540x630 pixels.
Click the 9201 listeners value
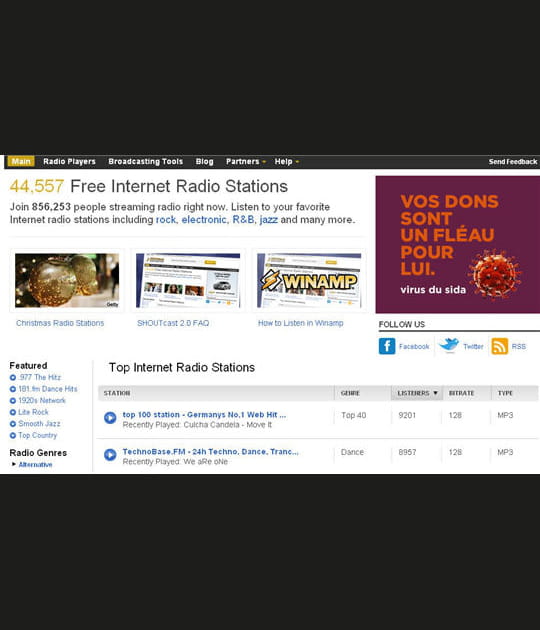pos(407,415)
